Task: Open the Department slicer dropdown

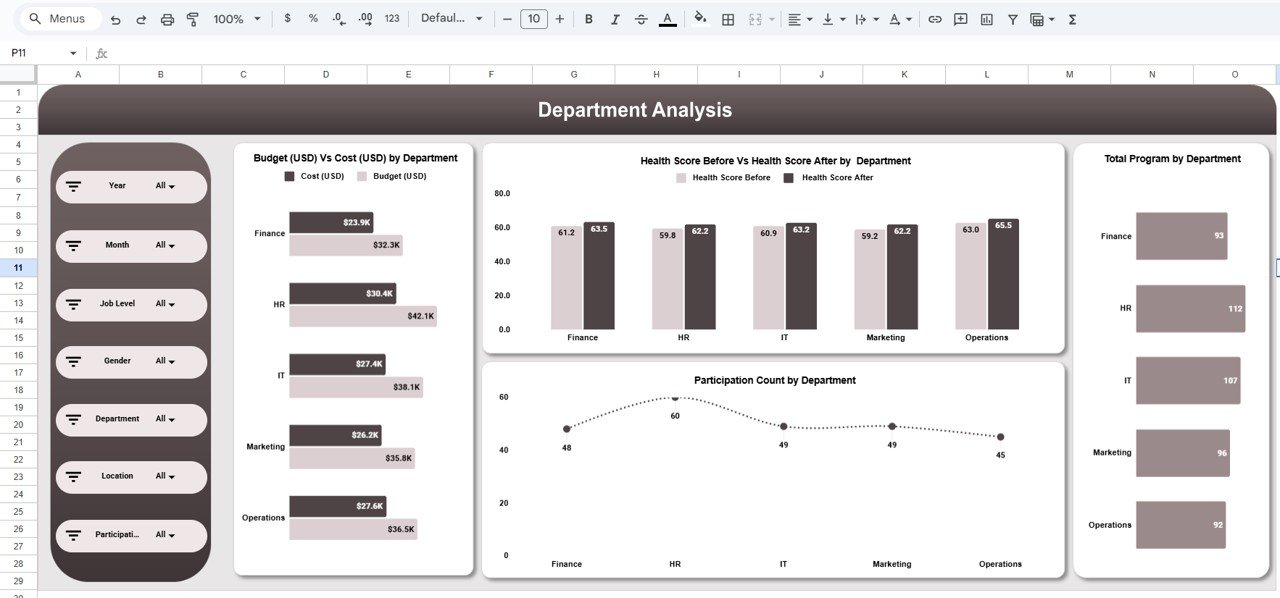Action: pos(165,419)
